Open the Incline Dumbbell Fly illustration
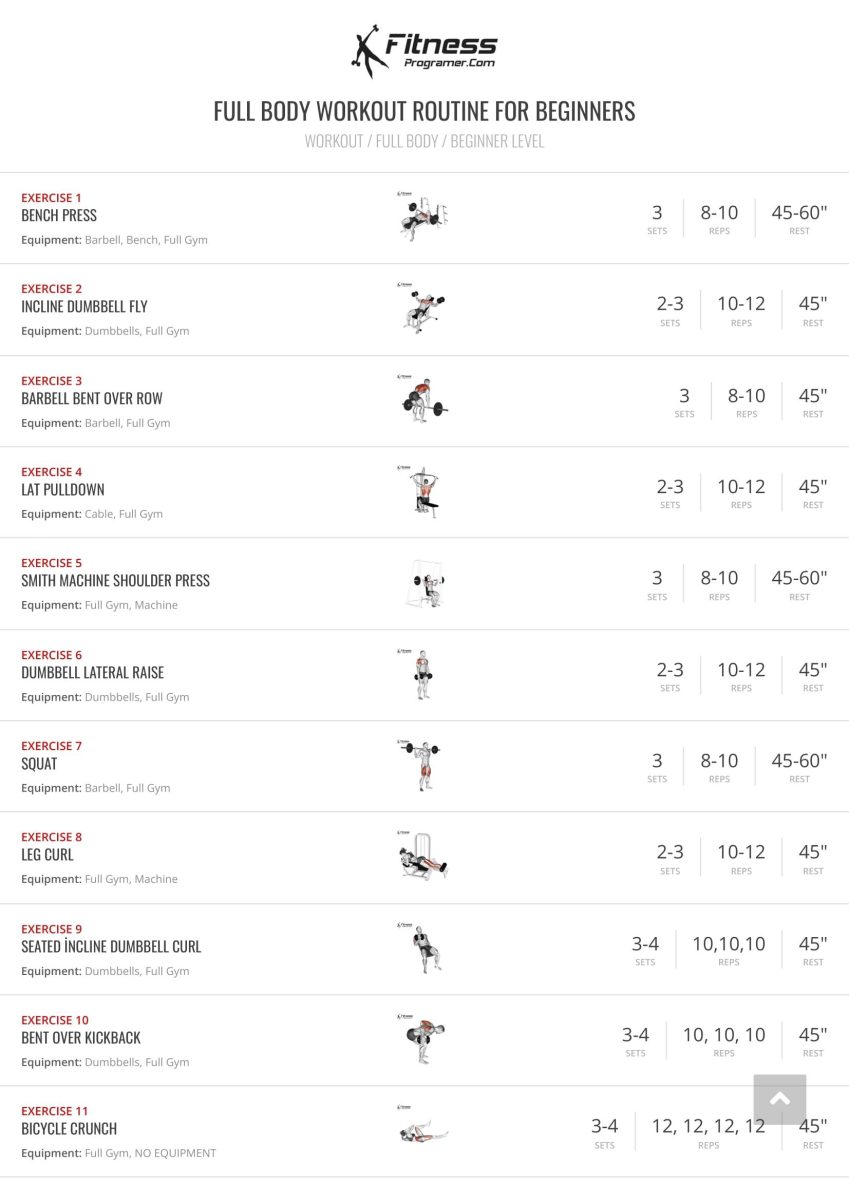Viewport: 849px width, 1200px height. coord(422,308)
